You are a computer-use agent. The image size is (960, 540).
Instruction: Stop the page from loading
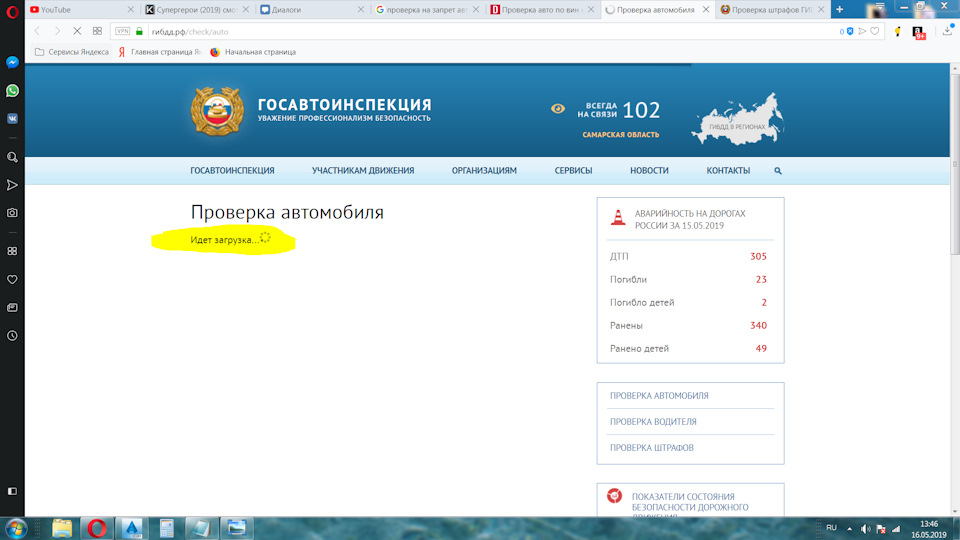(77, 31)
